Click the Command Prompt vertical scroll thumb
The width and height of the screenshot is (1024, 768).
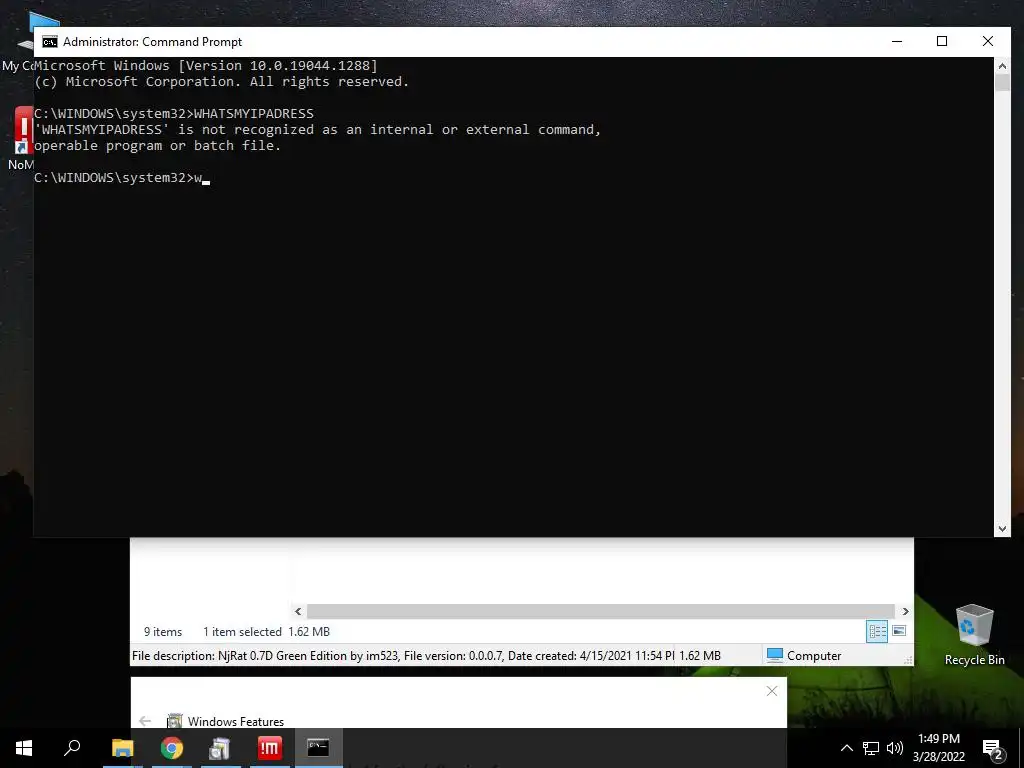pos(1002,83)
